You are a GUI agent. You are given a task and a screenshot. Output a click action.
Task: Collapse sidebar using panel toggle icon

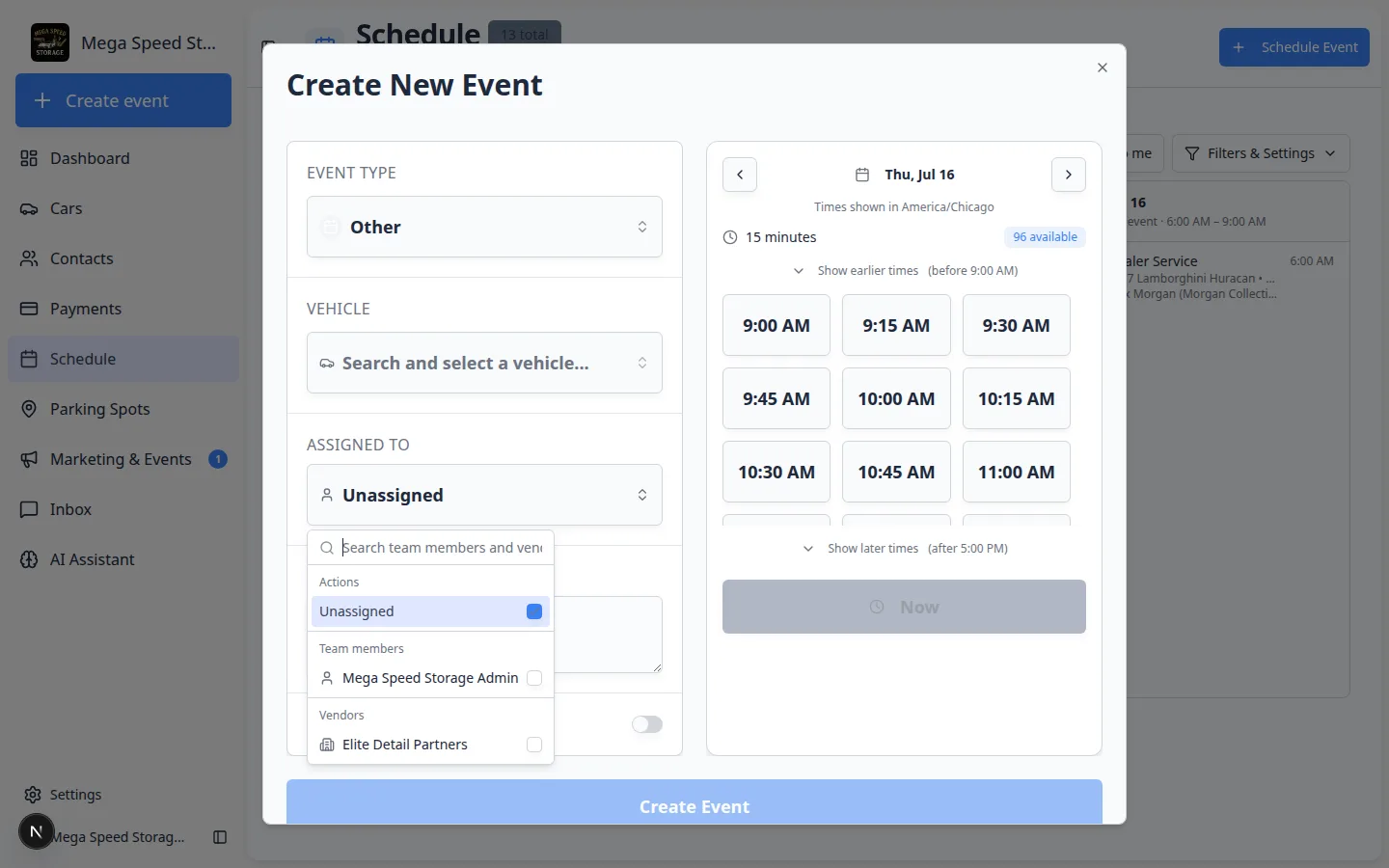(220, 837)
